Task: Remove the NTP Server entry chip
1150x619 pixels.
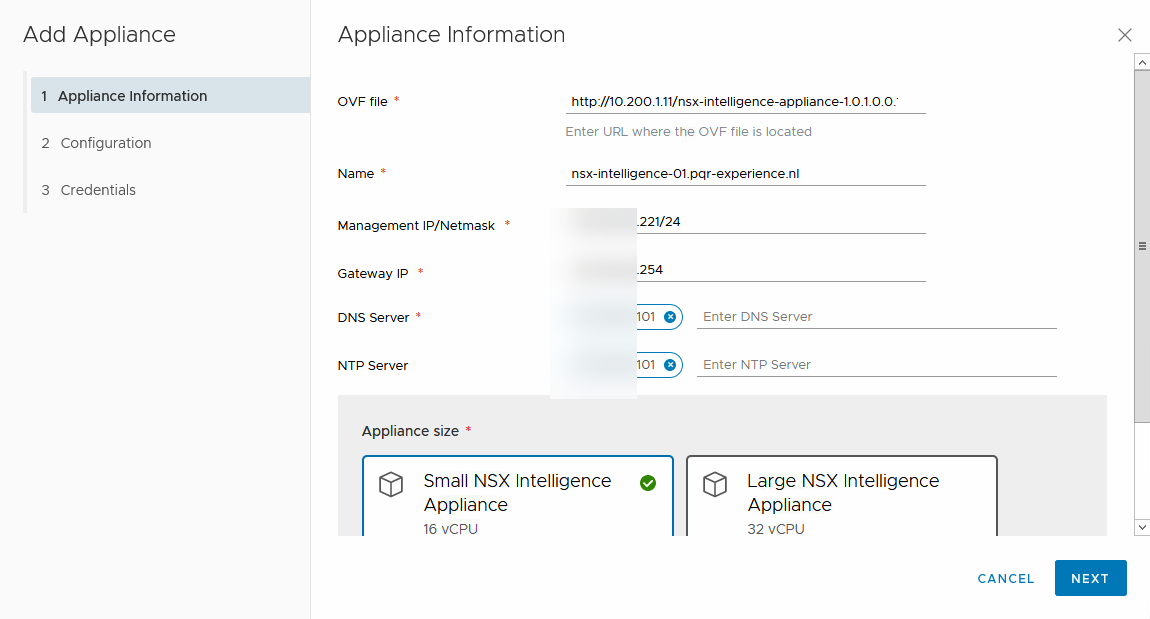Action: click(x=670, y=365)
